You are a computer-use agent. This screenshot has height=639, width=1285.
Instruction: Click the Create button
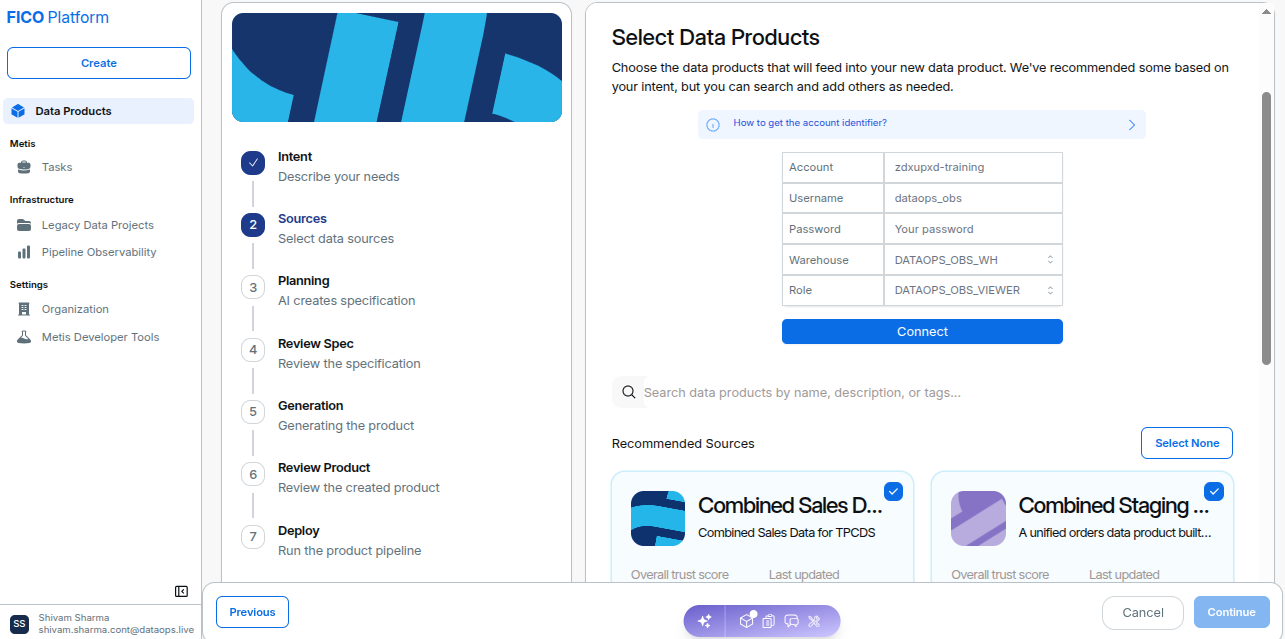coord(99,63)
